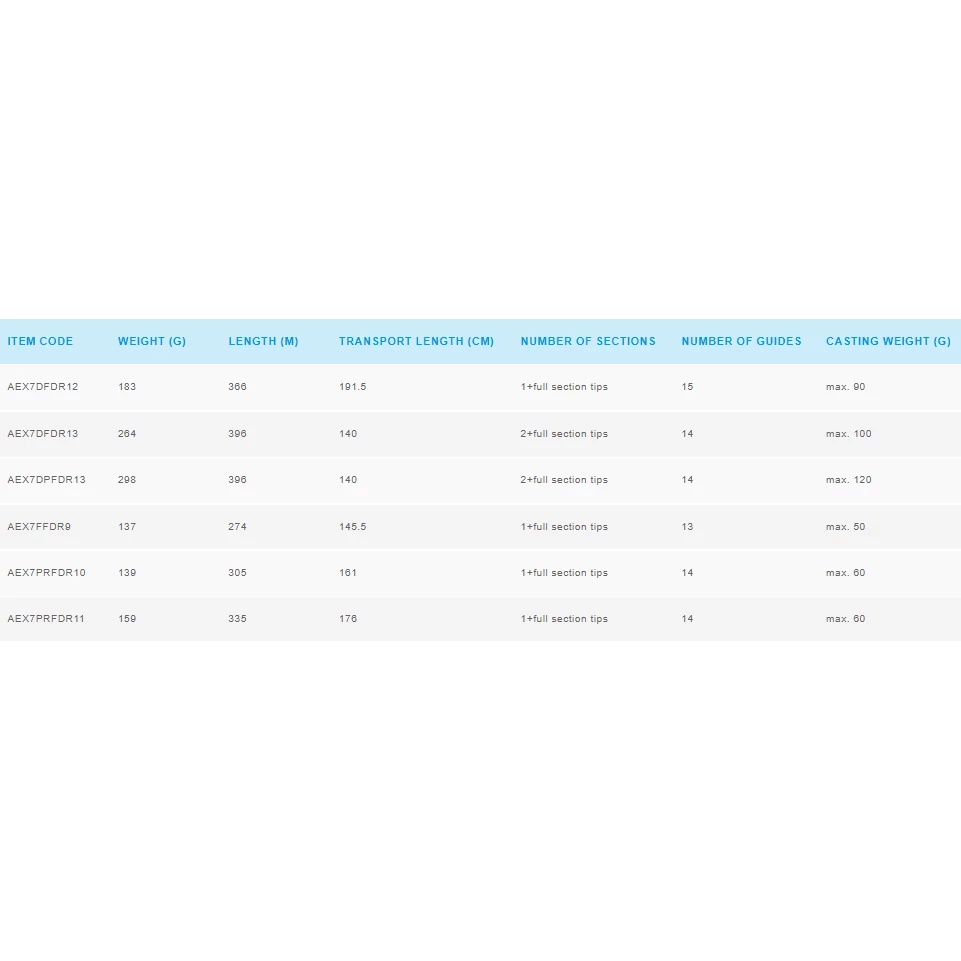Image resolution: width=961 pixels, height=961 pixels.
Task: Click the NUMBER OF GUIDES header
Action: click(x=741, y=341)
